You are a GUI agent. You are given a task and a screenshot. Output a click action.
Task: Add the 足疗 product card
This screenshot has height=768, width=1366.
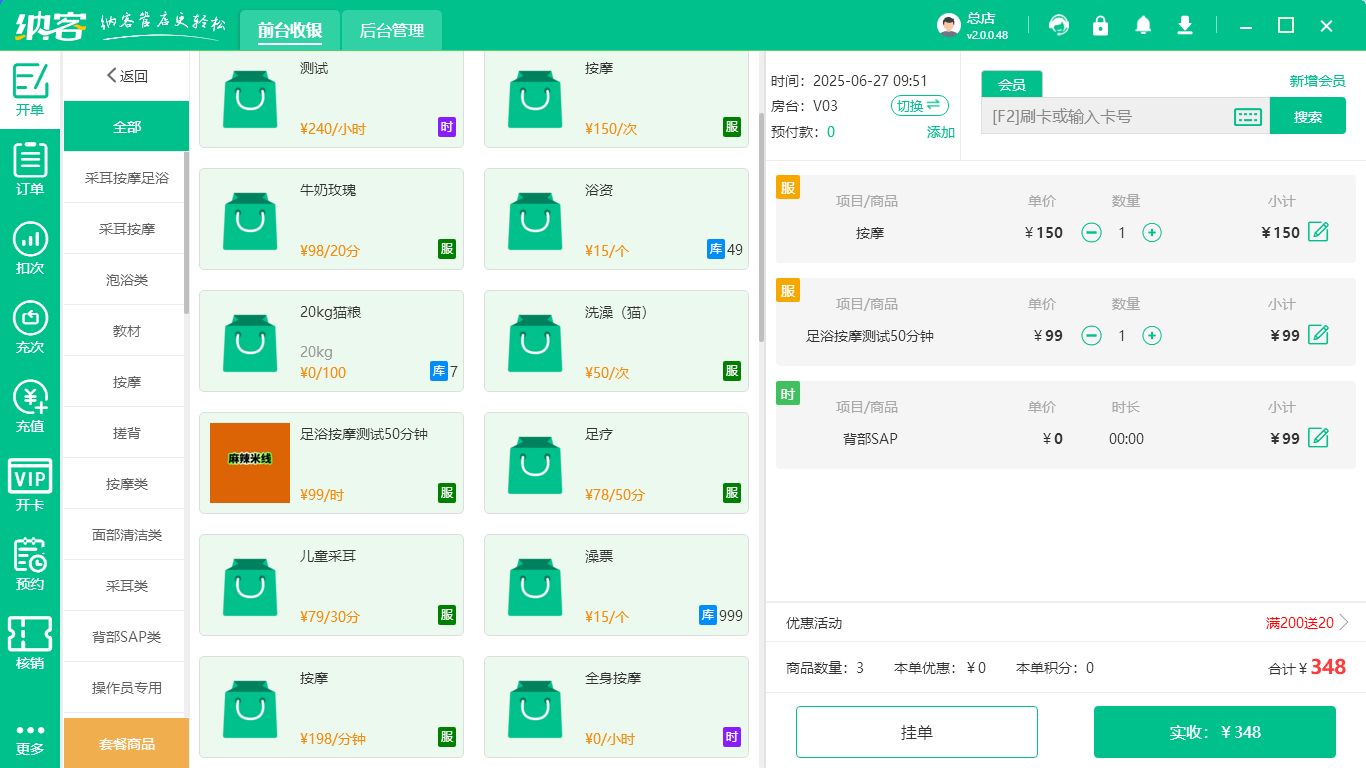click(616, 463)
